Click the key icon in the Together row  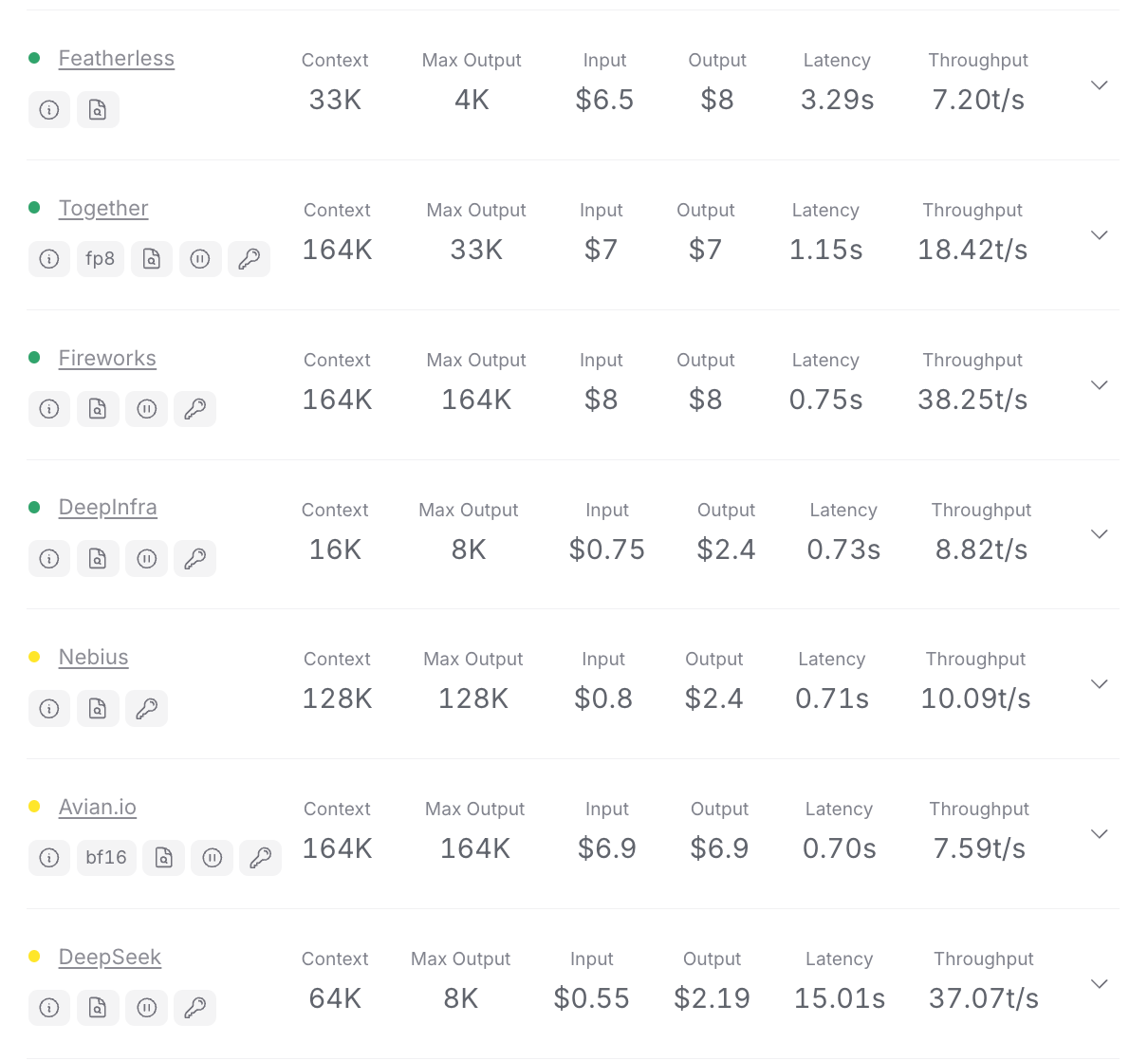(x=249, y=259)
